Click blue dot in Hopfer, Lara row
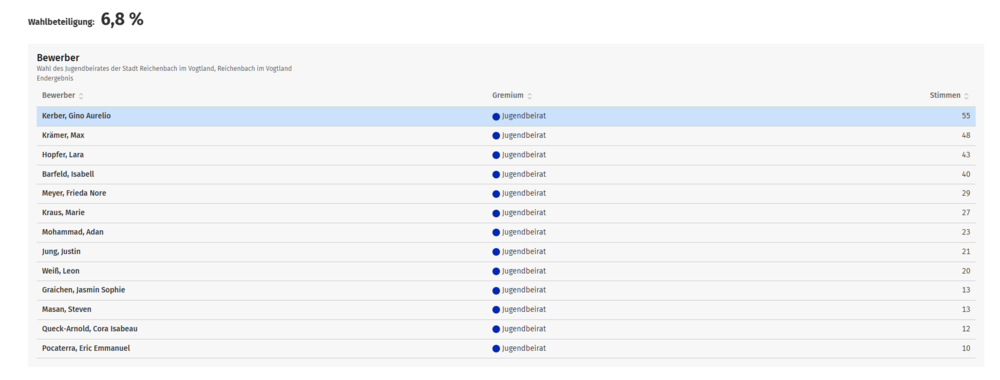The height and width of the screenshot is (380, 1000). 496,155
